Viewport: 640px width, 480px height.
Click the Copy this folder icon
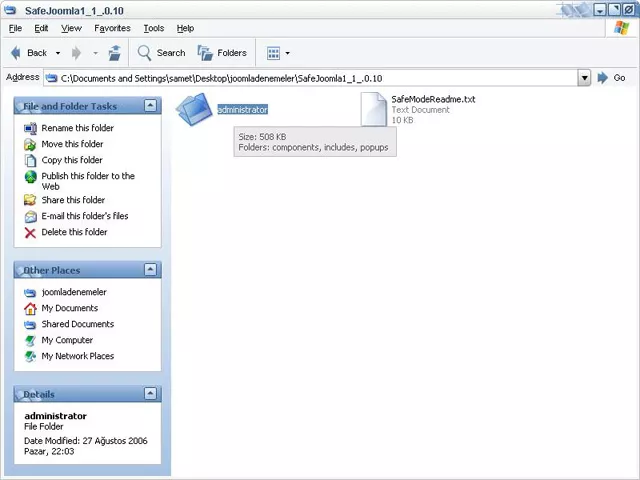point(30,160)
